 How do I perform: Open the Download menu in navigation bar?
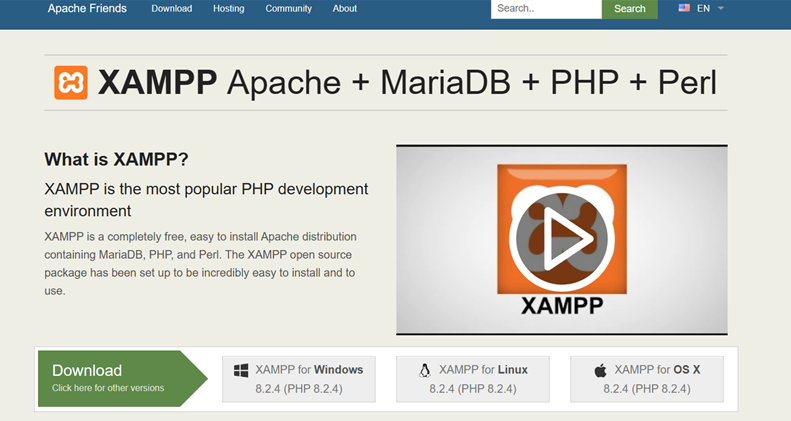pos(172,9)
